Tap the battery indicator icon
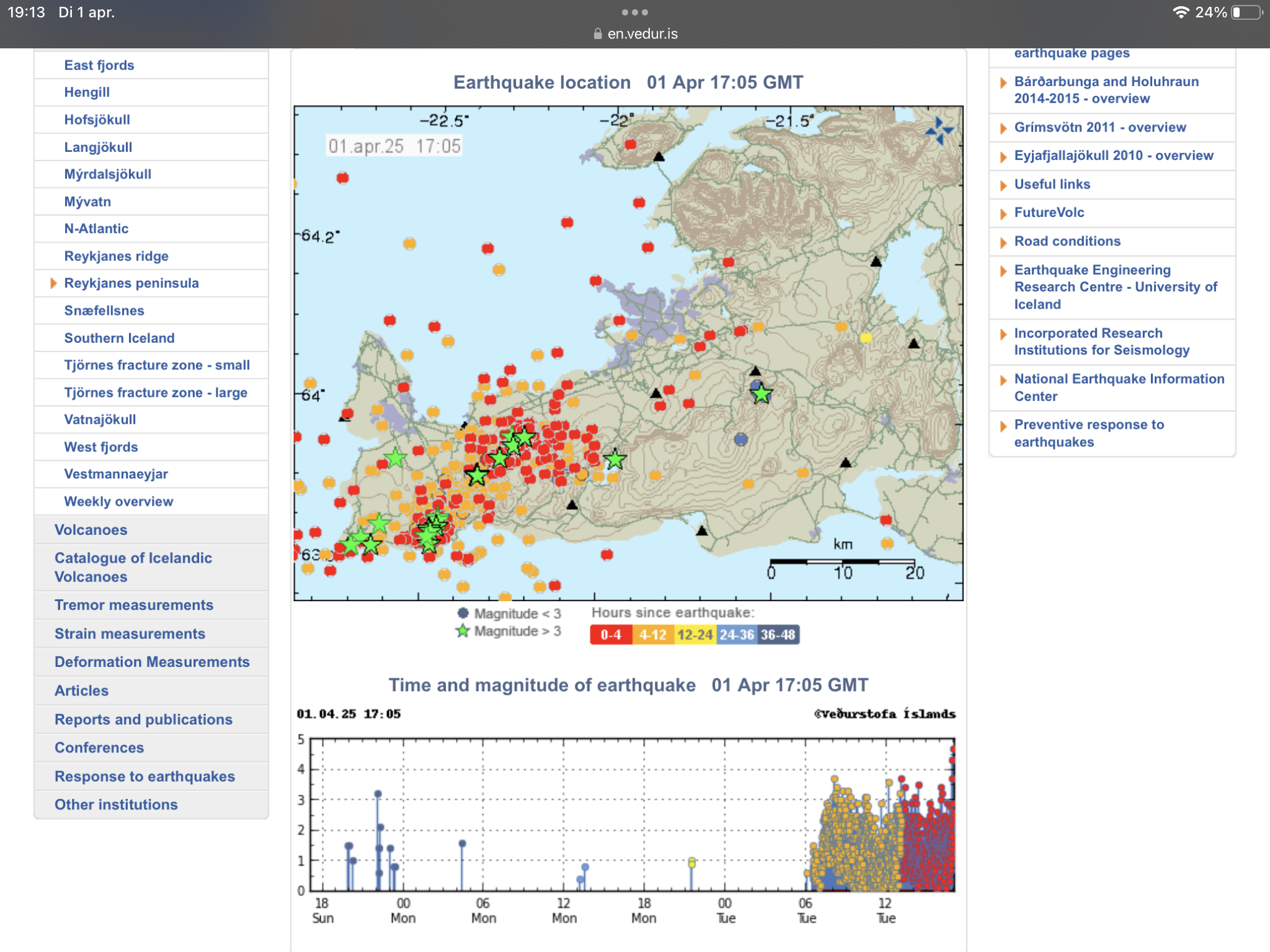The height and width of the screenshot is (952, 1270). [x=1246, y=12]
